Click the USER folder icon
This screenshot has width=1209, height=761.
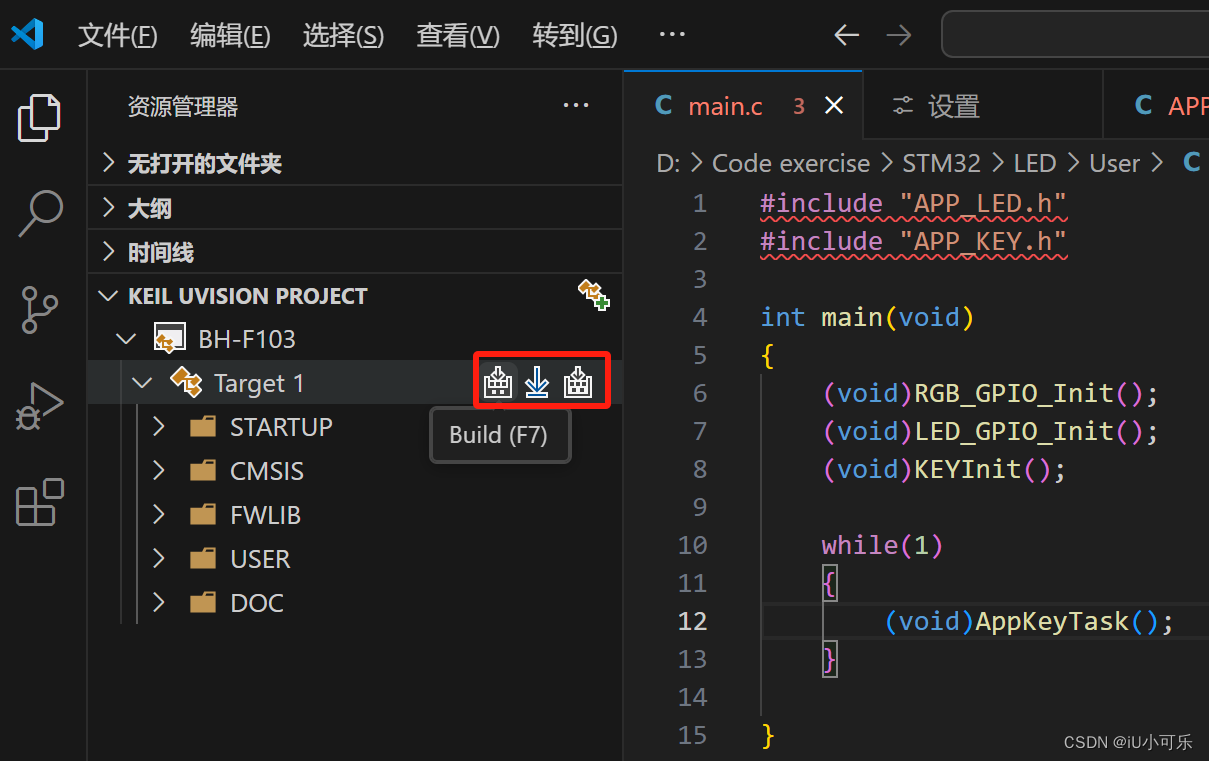[203, 559]
